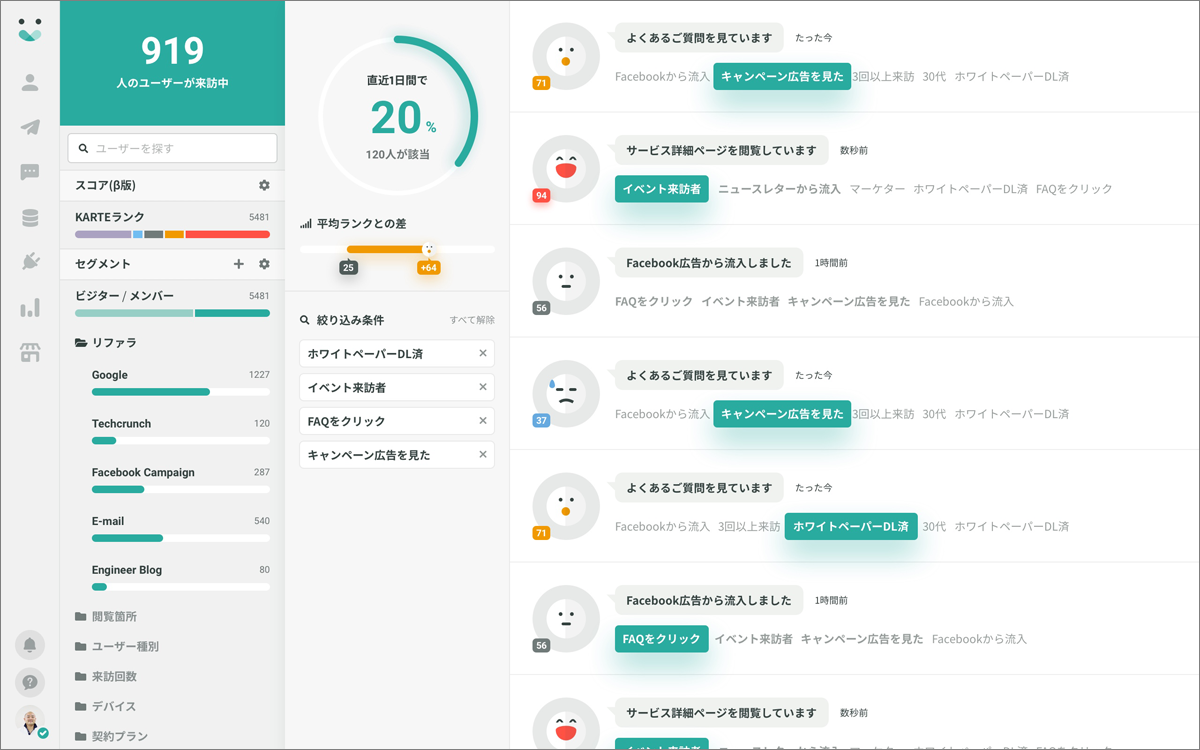The width and height of the screenshot is (1200, 750).
Task: Select the Google referrer segment
Action: [181, 383]
